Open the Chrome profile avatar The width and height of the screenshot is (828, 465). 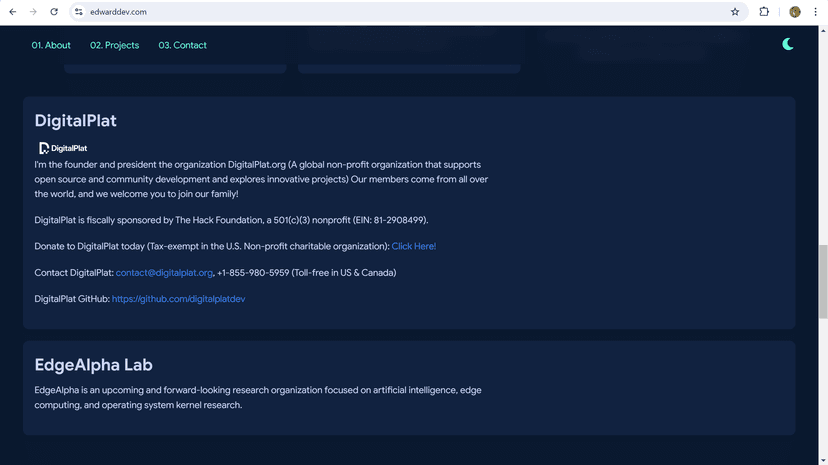coord(794,12)
